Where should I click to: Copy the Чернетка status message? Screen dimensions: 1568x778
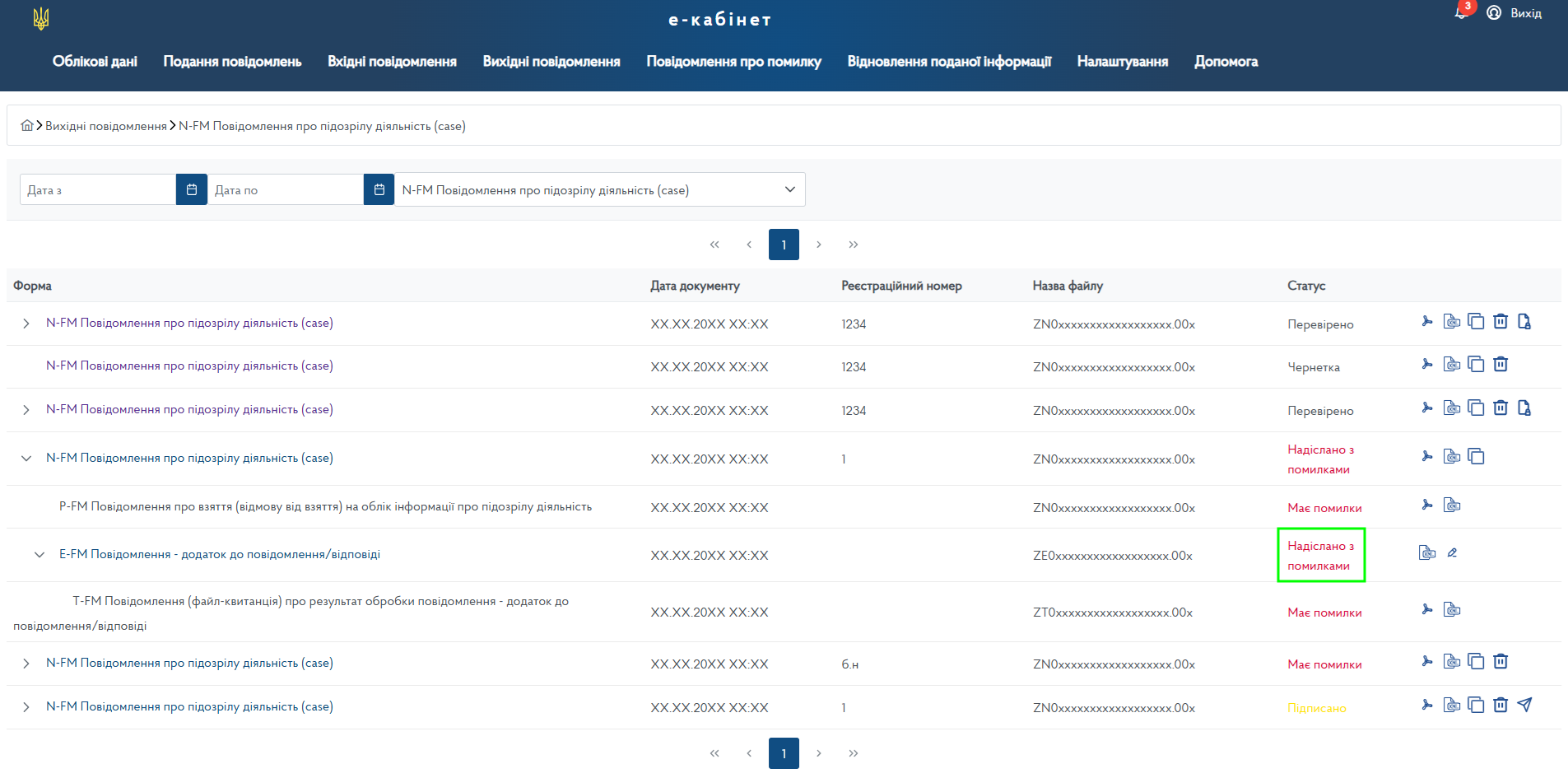pyautogui.click(x=1477, y=364)
